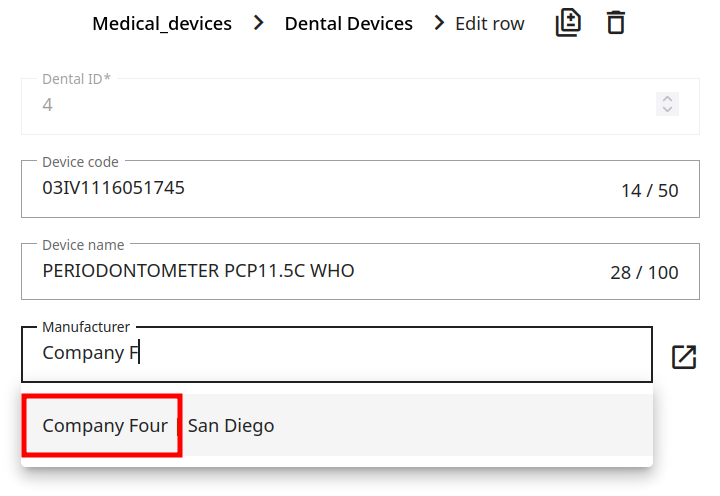This screenshot has height=496, width=720.
Task: Decrement Dental ID with down arrow
Action: [x=667, y=109]
